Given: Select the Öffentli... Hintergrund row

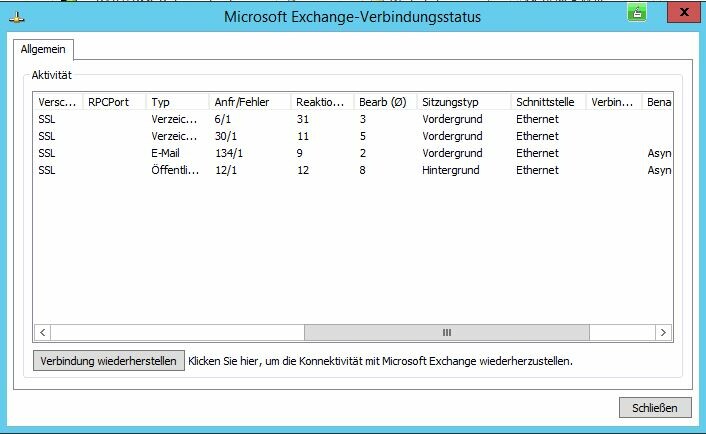Looking at the screenshot, I should 353,170.
